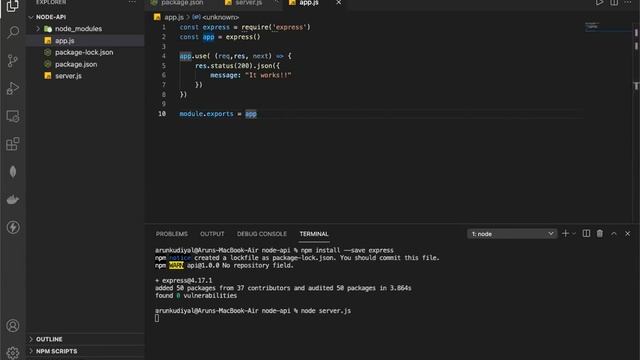Open the terminal selector dropdown '1: node'

512,233
